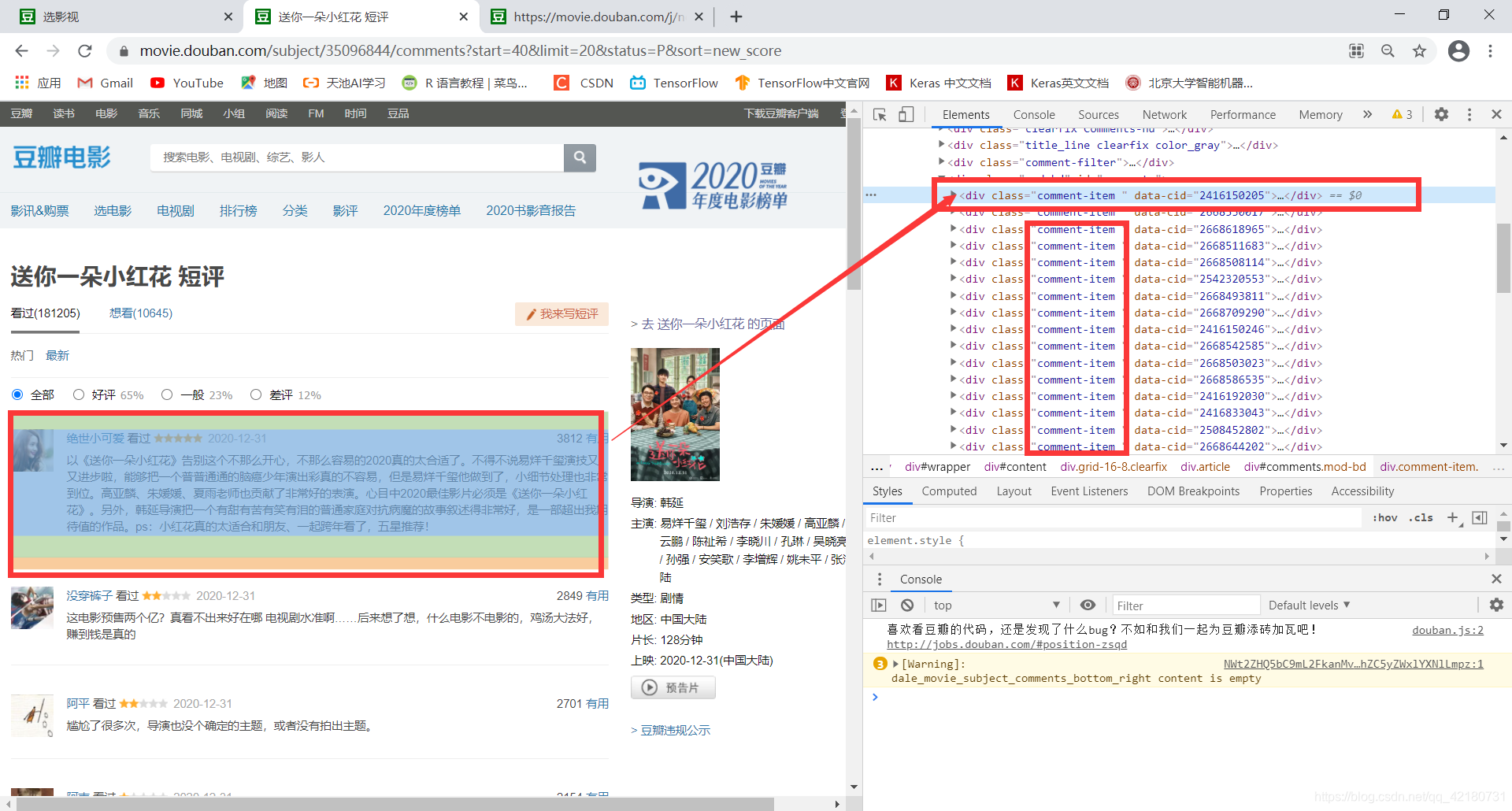Toggle .cls class editor
Screen dimensions: 1512x811
[x=1421, y=517]
